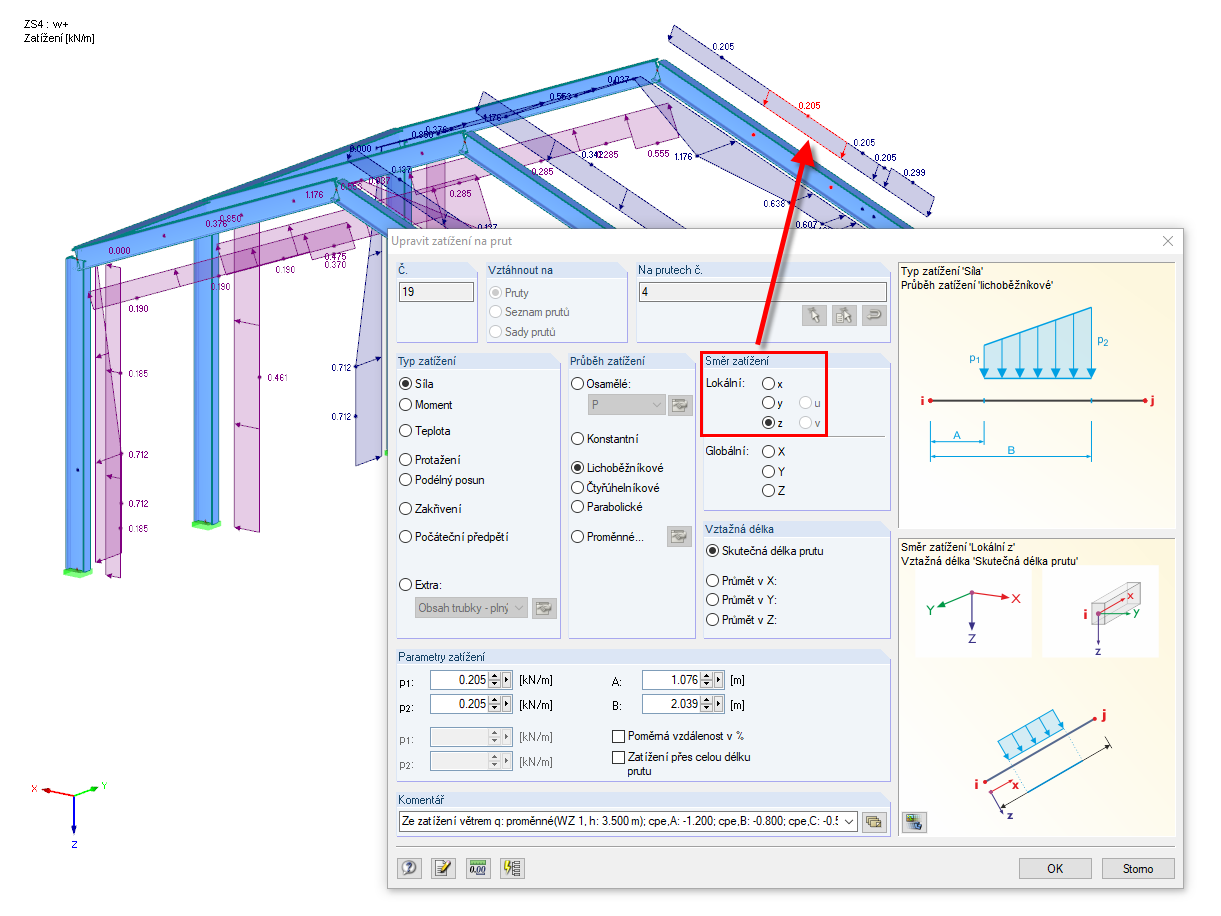Click the lightning load list icon
This screenshot has height=916, width=1221.
tap(512, 868)
